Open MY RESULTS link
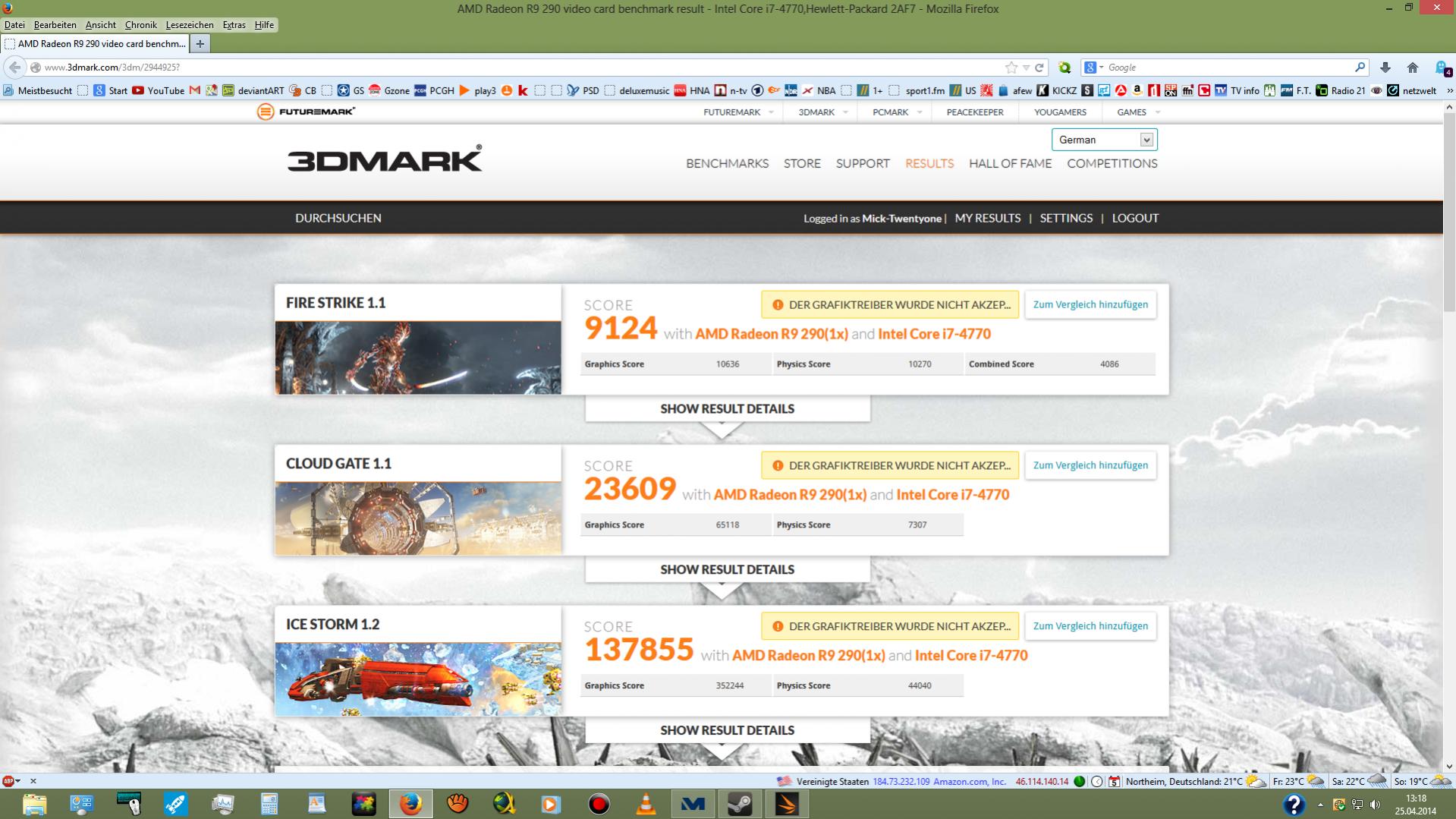1456x819 pixels. 987,218
